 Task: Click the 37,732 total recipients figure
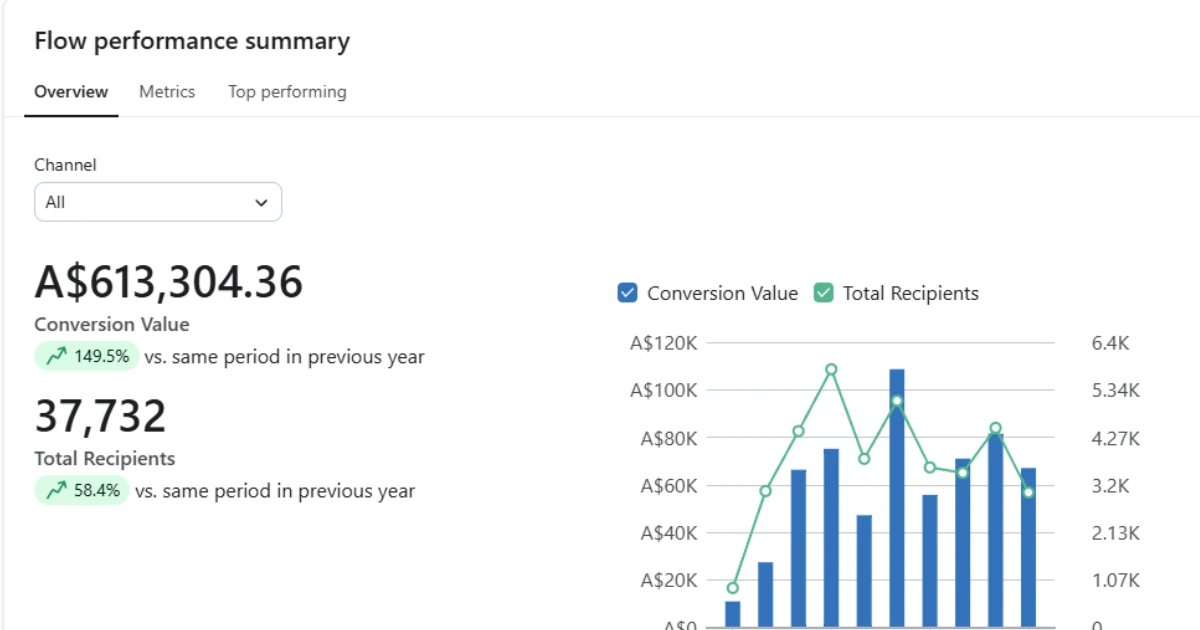click(x=100, y=416)
